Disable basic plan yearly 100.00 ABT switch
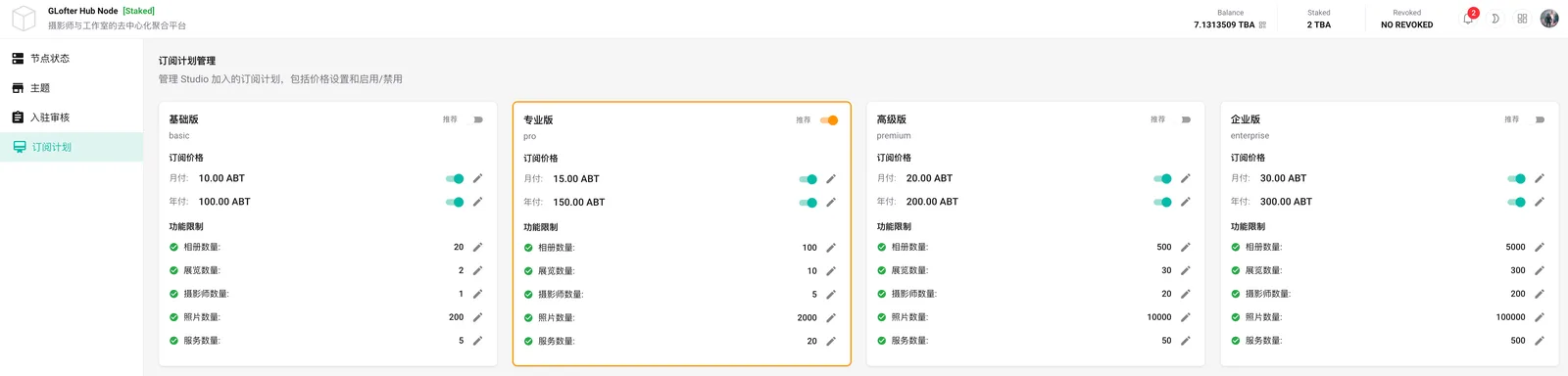Screen dimensions: 1568x376 [x=455, y=202]
